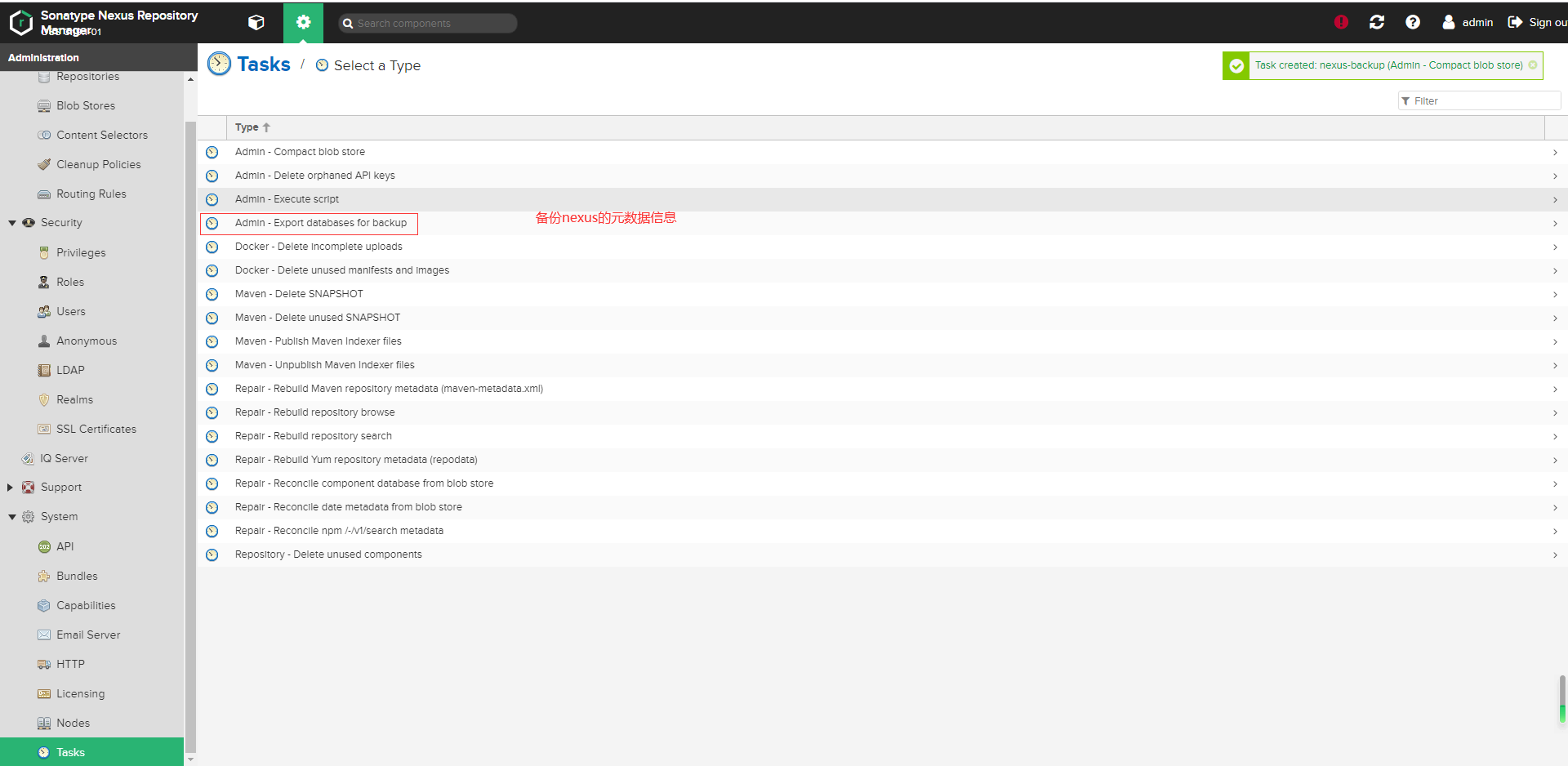Open chevron for Admin - Execute script row

(1555, 200)
